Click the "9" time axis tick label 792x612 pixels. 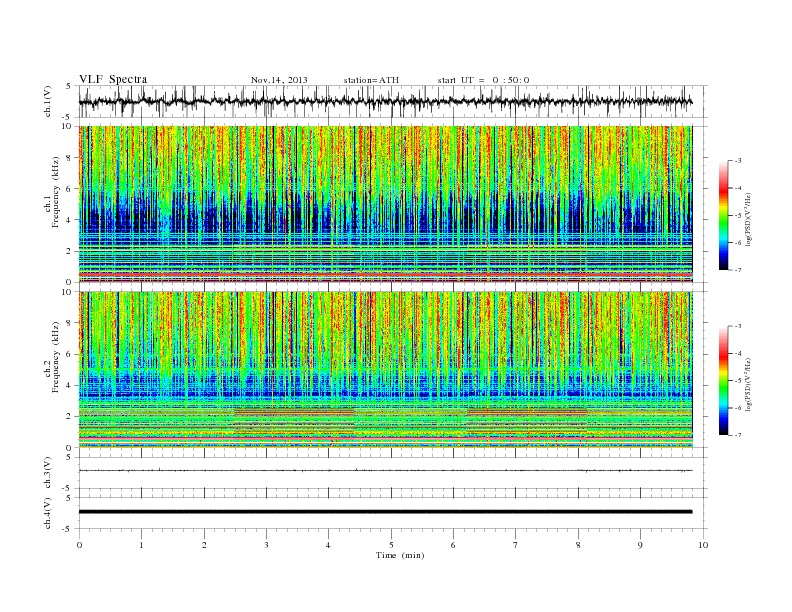tap(640, 545)
